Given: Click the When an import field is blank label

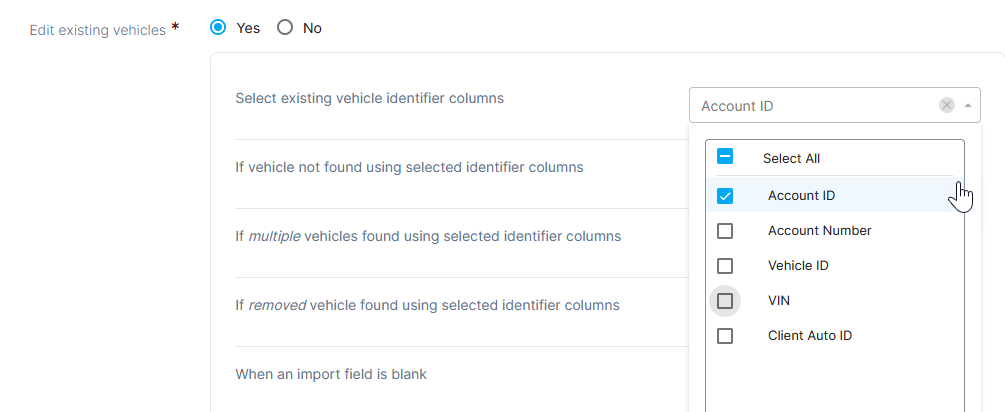Looking at the screenshot, I should 330,374.
